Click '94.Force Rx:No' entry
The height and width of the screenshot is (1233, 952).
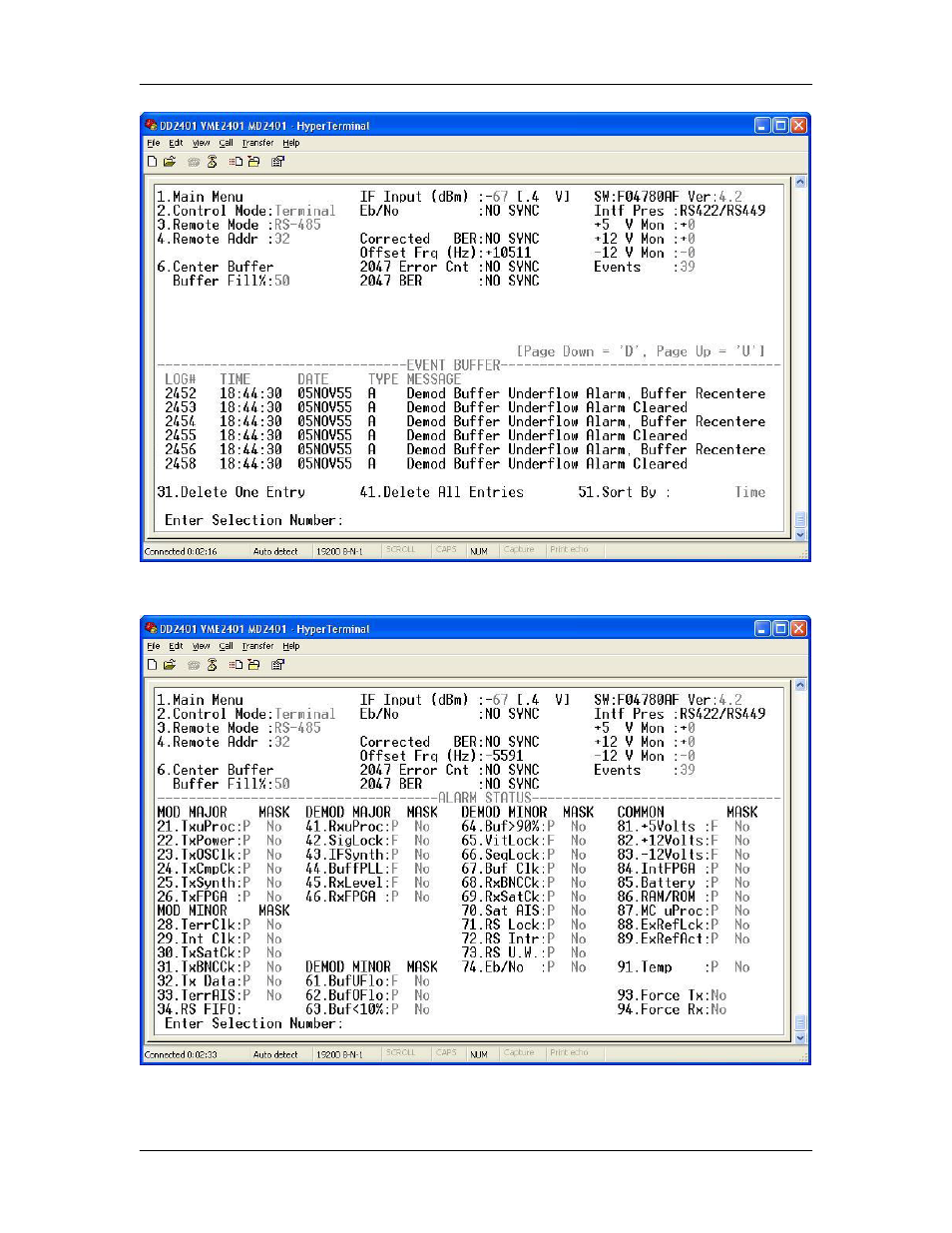point(672,1009)
